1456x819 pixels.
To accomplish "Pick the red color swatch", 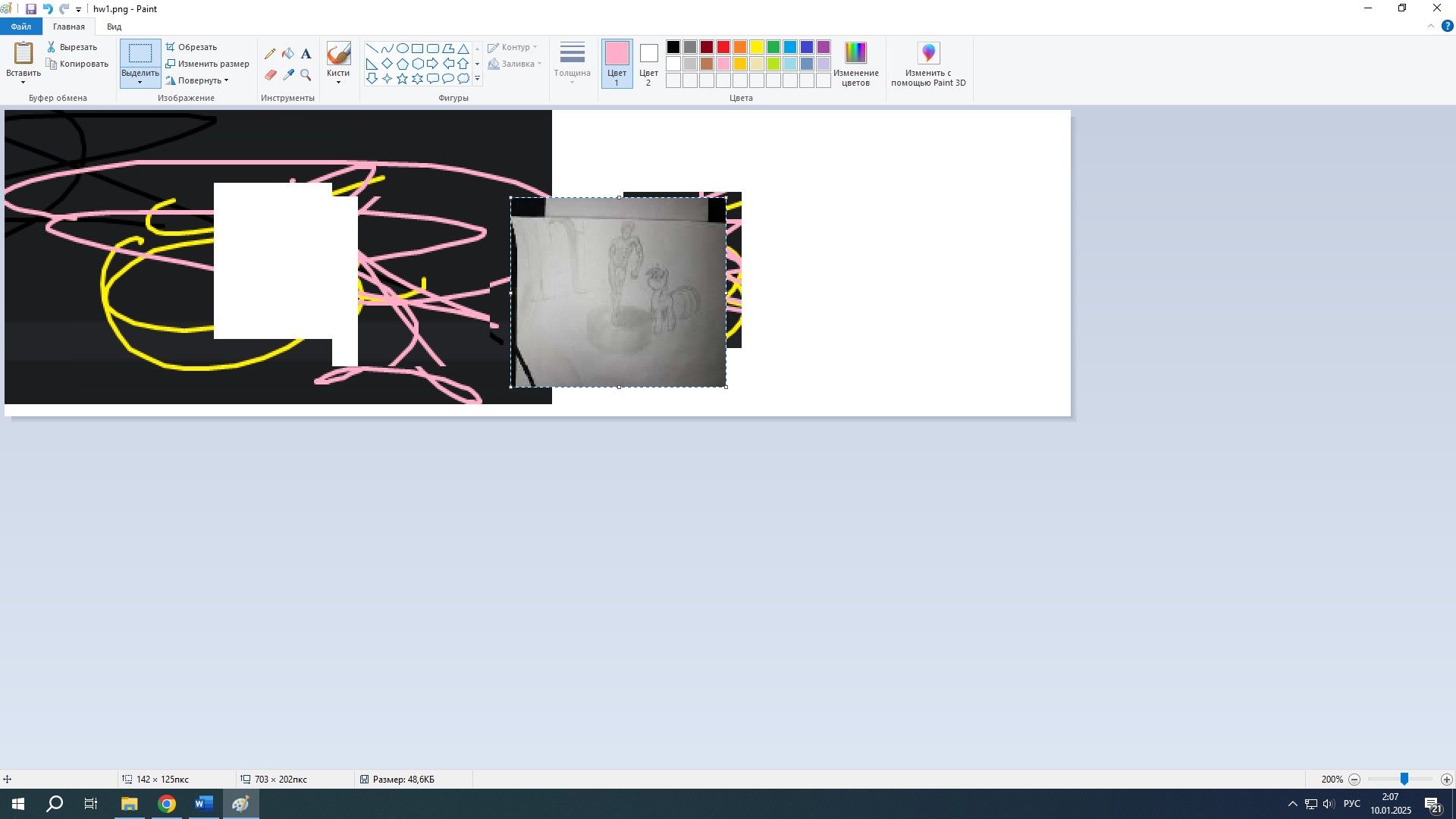I will [x=723, y=47].
